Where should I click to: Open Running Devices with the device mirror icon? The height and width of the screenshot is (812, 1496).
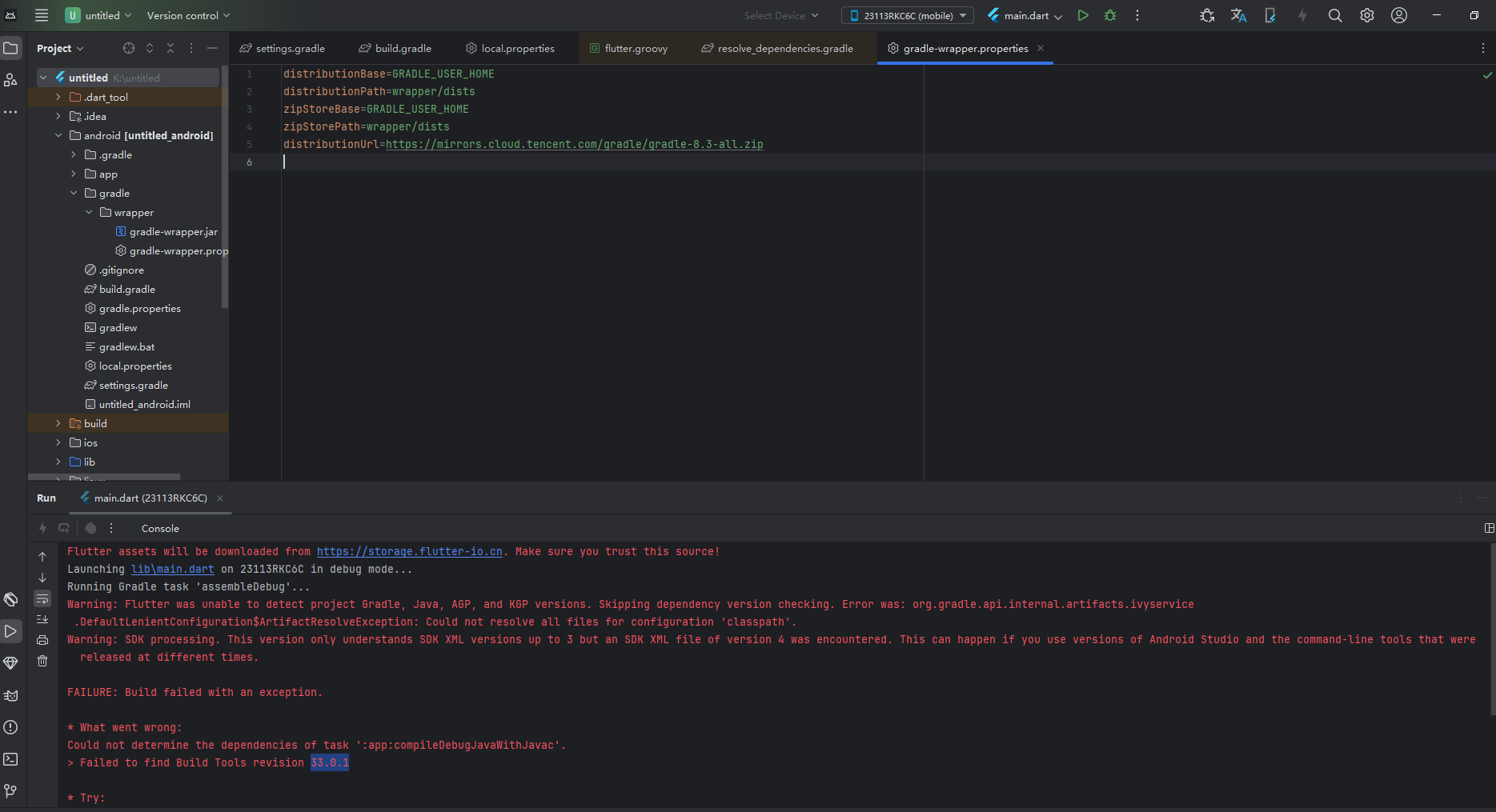1270,15
